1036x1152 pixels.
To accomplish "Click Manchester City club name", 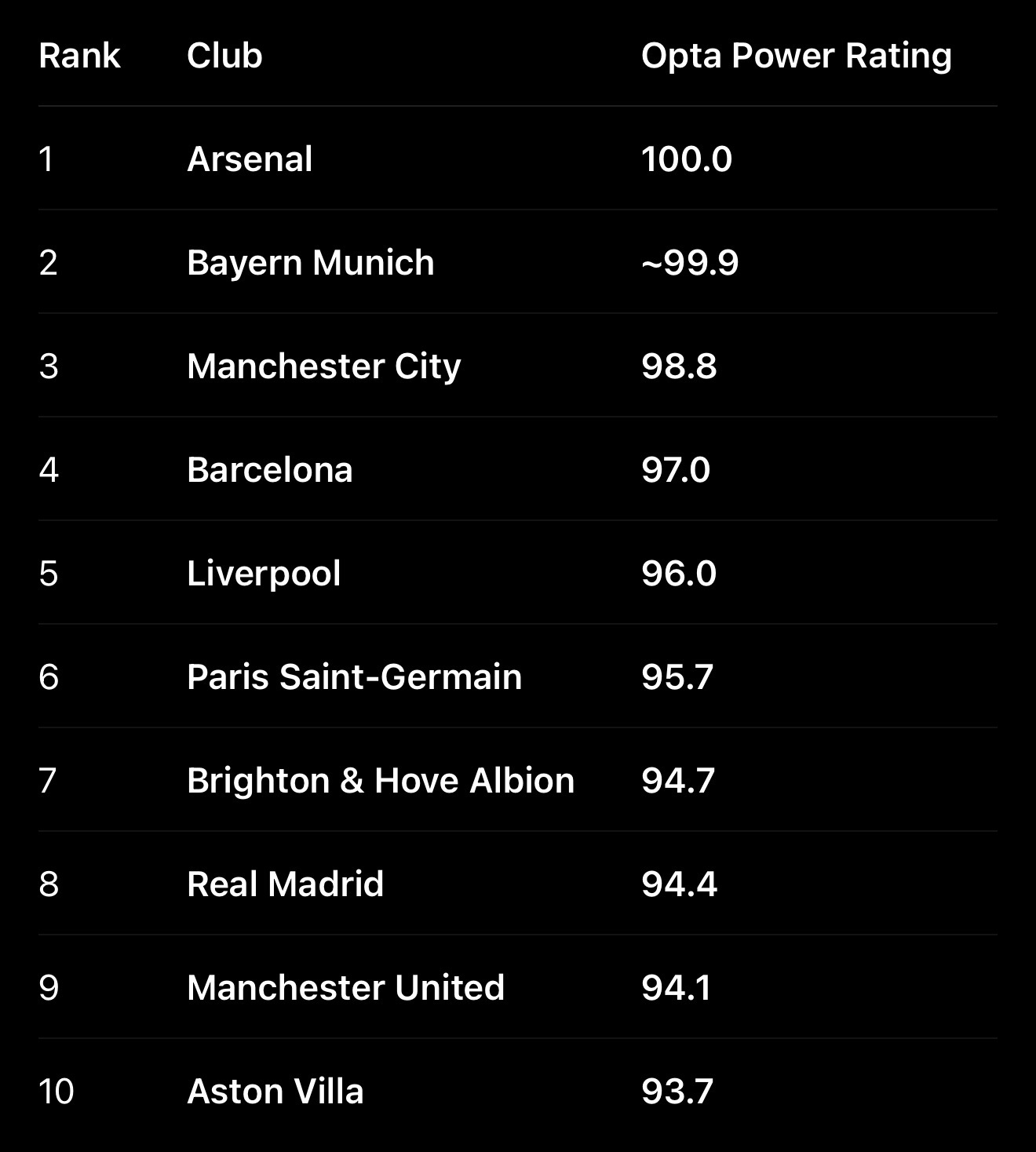I will pos(323,366).
